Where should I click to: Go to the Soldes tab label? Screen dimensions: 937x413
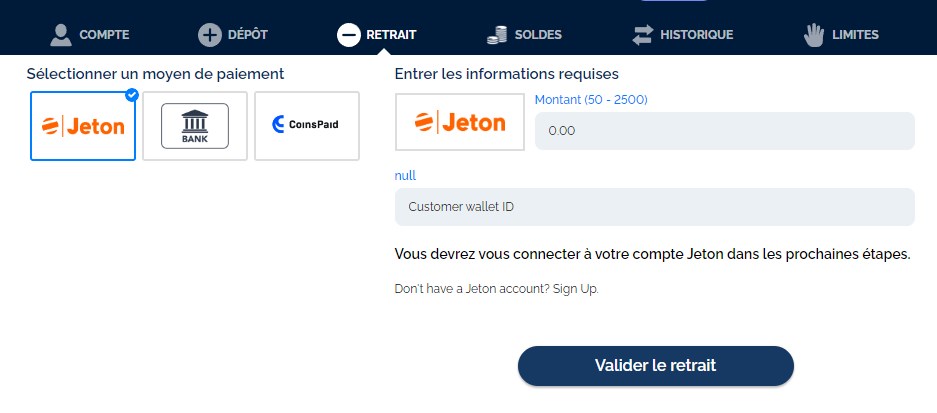coord(538,35)
